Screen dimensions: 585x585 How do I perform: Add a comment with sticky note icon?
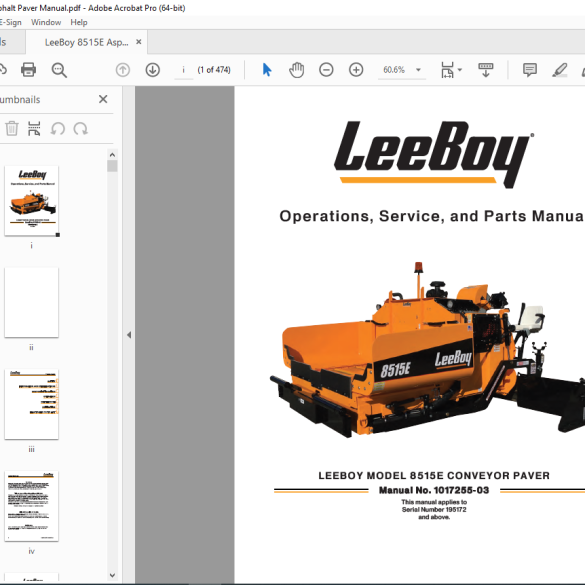click(x=530, y=70)
